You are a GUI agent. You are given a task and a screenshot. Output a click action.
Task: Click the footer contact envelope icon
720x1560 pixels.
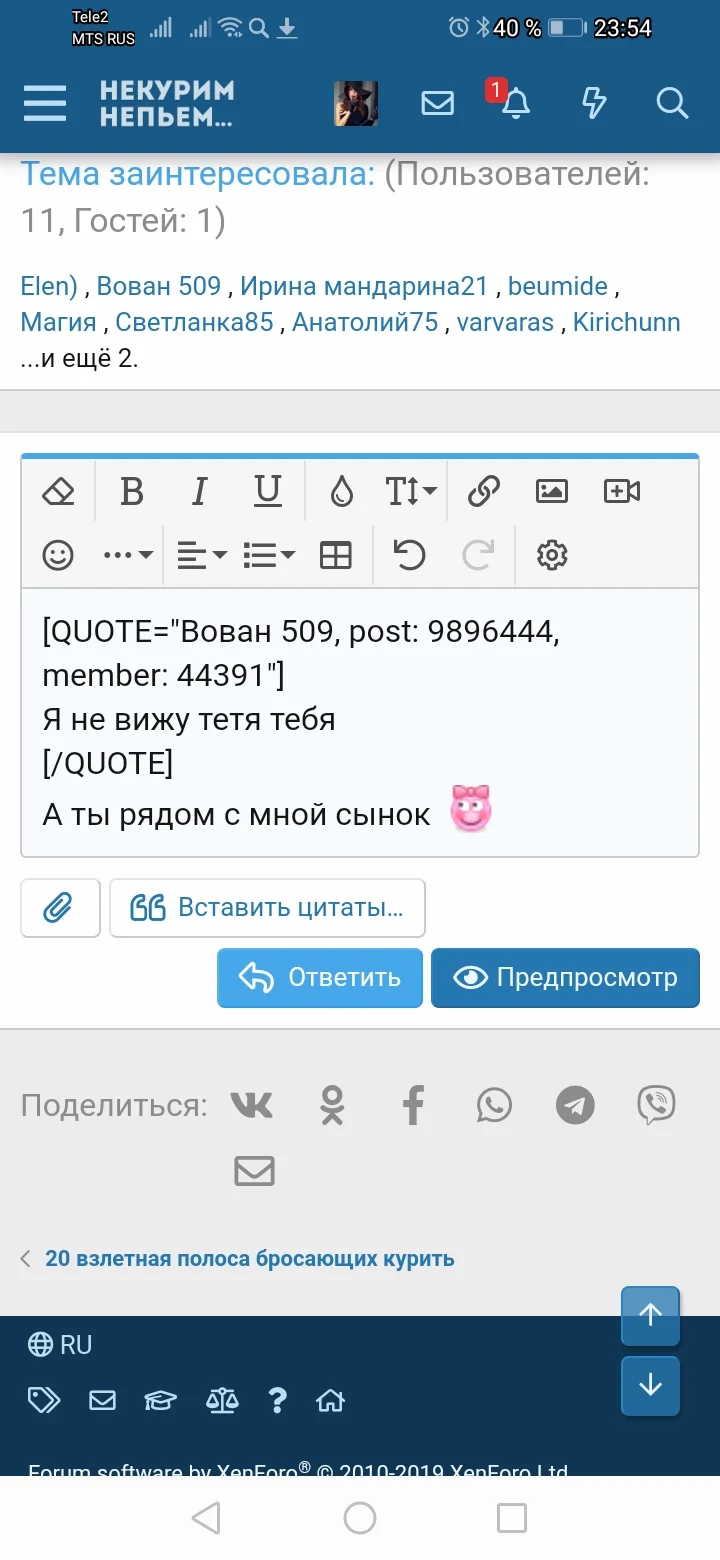(102, 1400)
